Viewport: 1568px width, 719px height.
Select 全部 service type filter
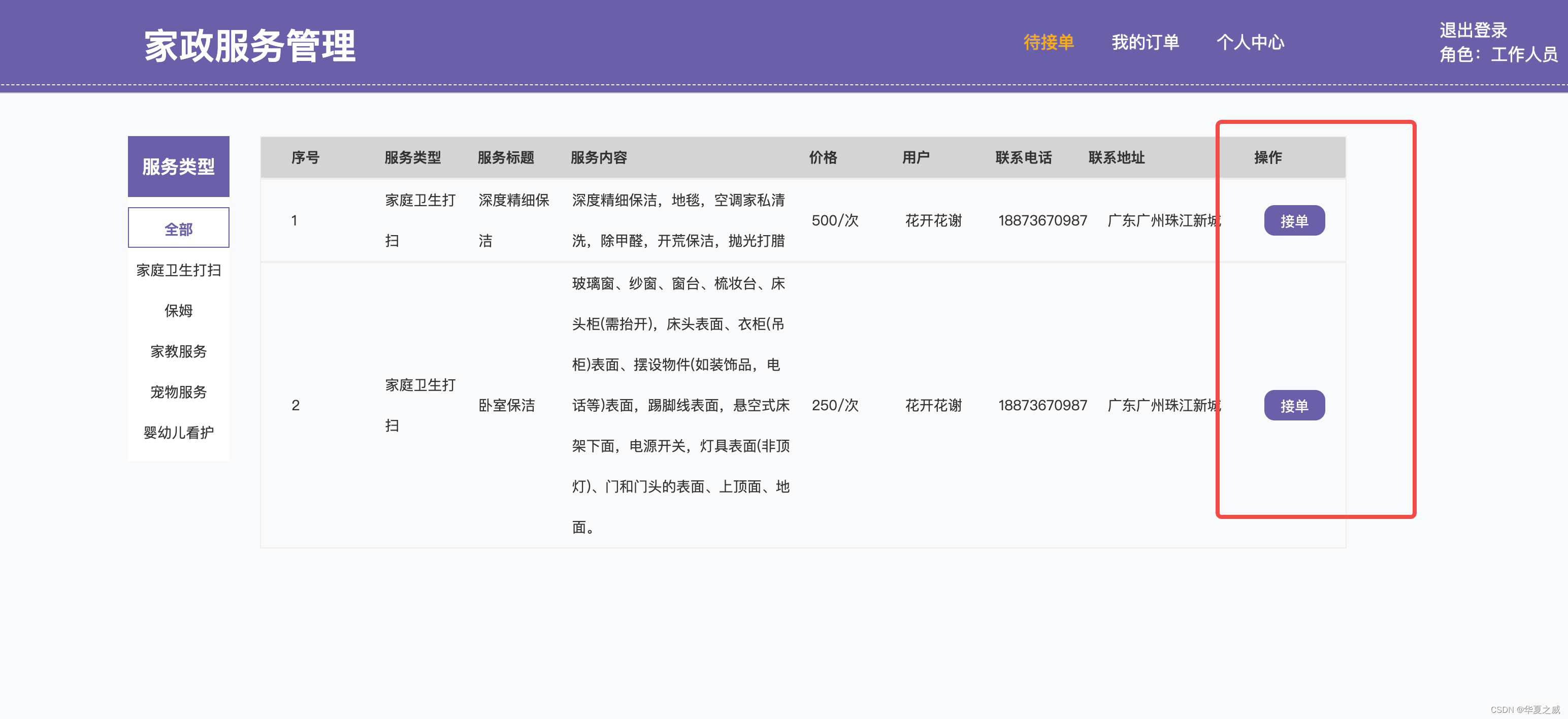point(178,227)
